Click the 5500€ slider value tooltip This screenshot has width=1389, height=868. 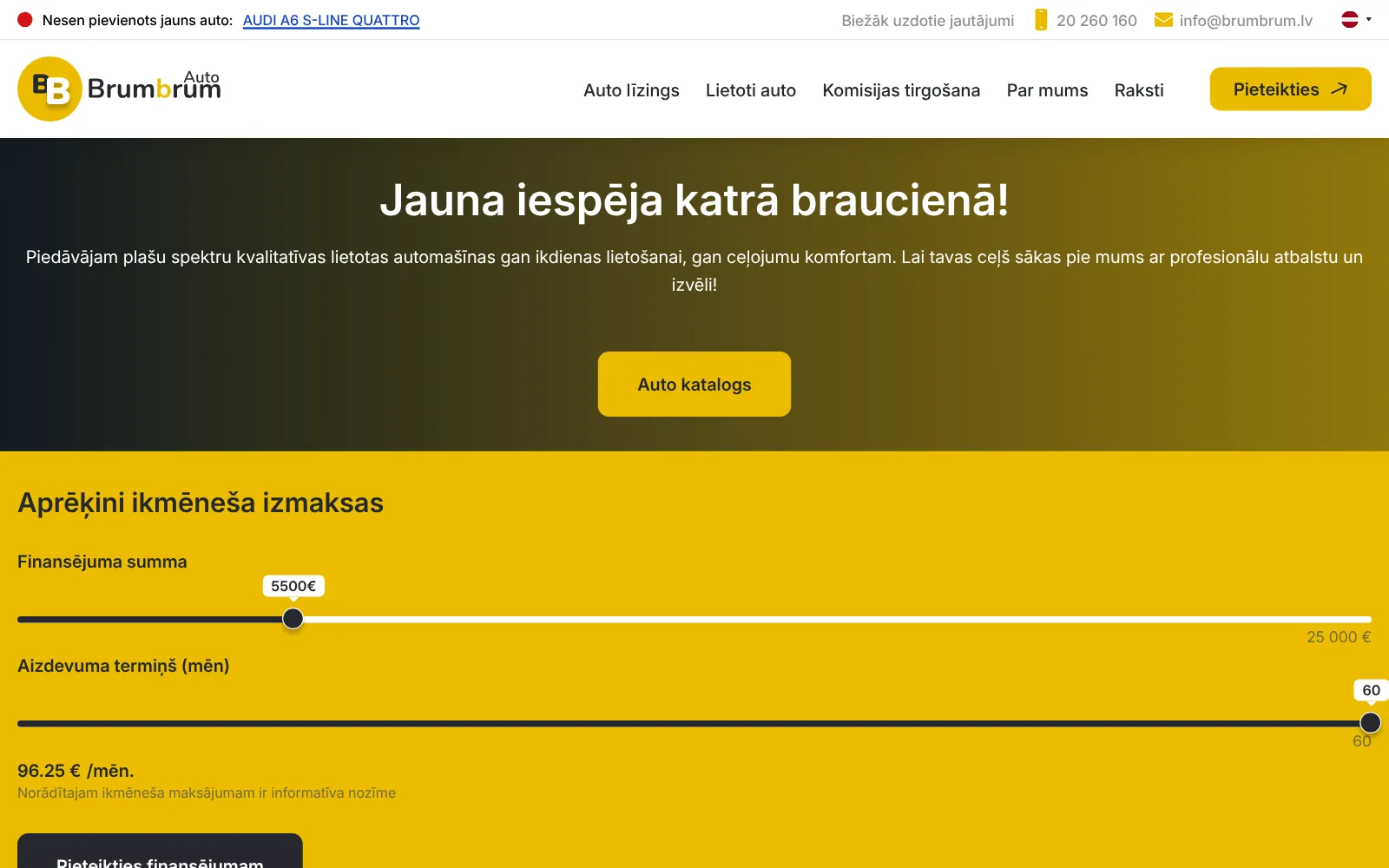coord(293,586)
